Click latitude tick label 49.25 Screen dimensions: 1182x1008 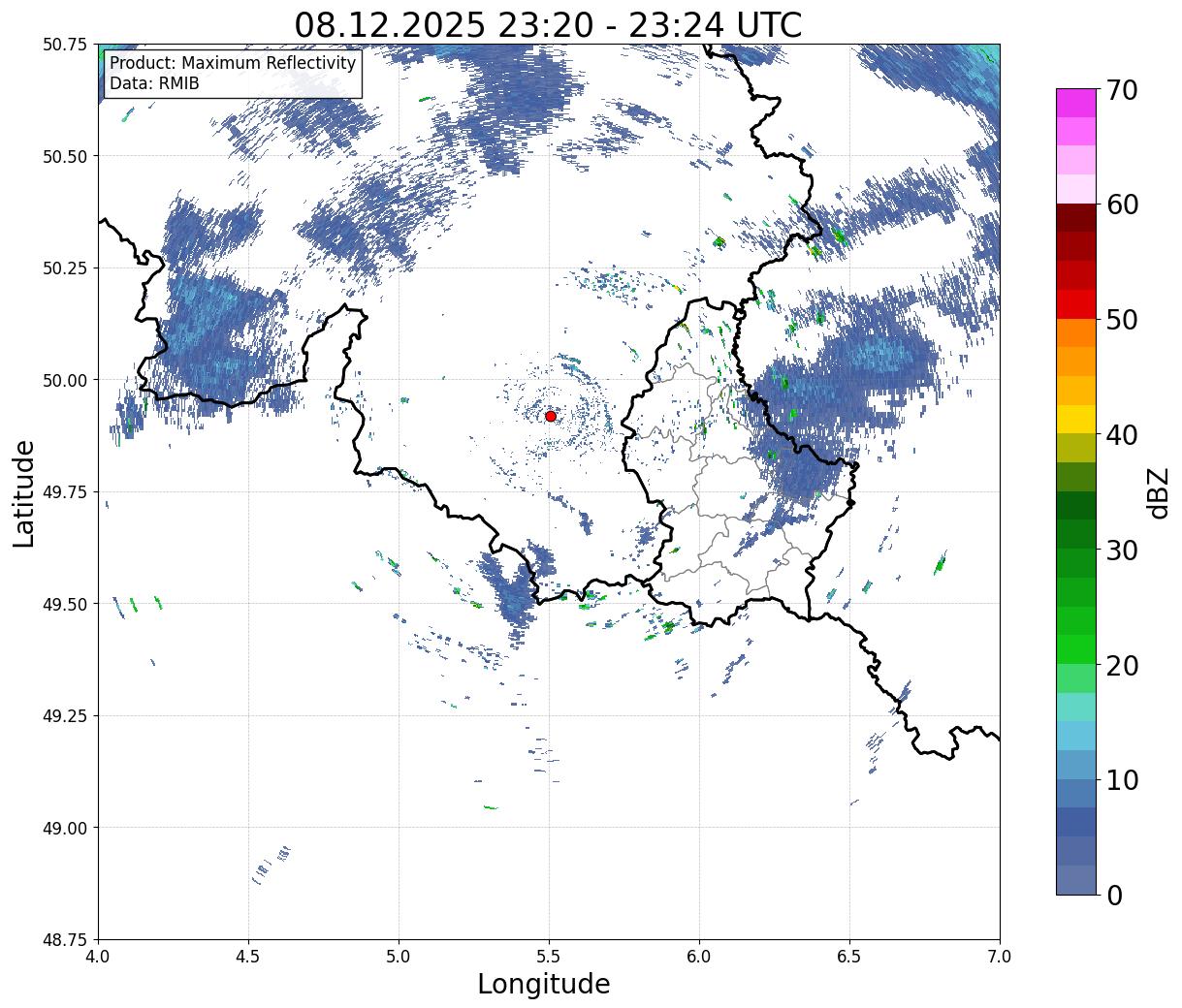(64, 716)
